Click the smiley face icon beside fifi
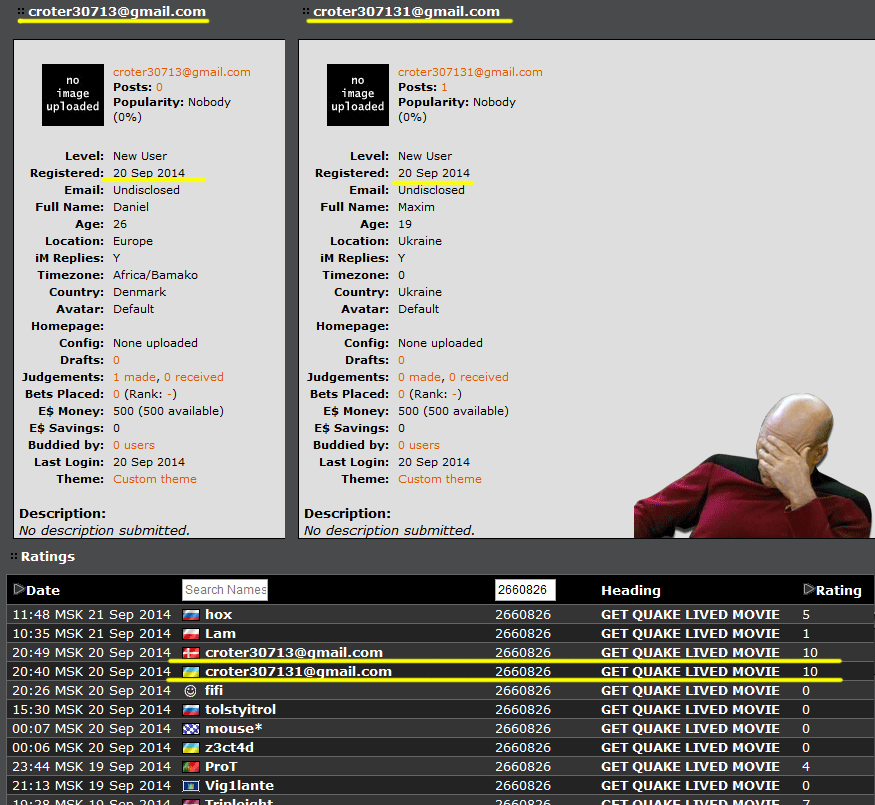 [x=190, y=691]
